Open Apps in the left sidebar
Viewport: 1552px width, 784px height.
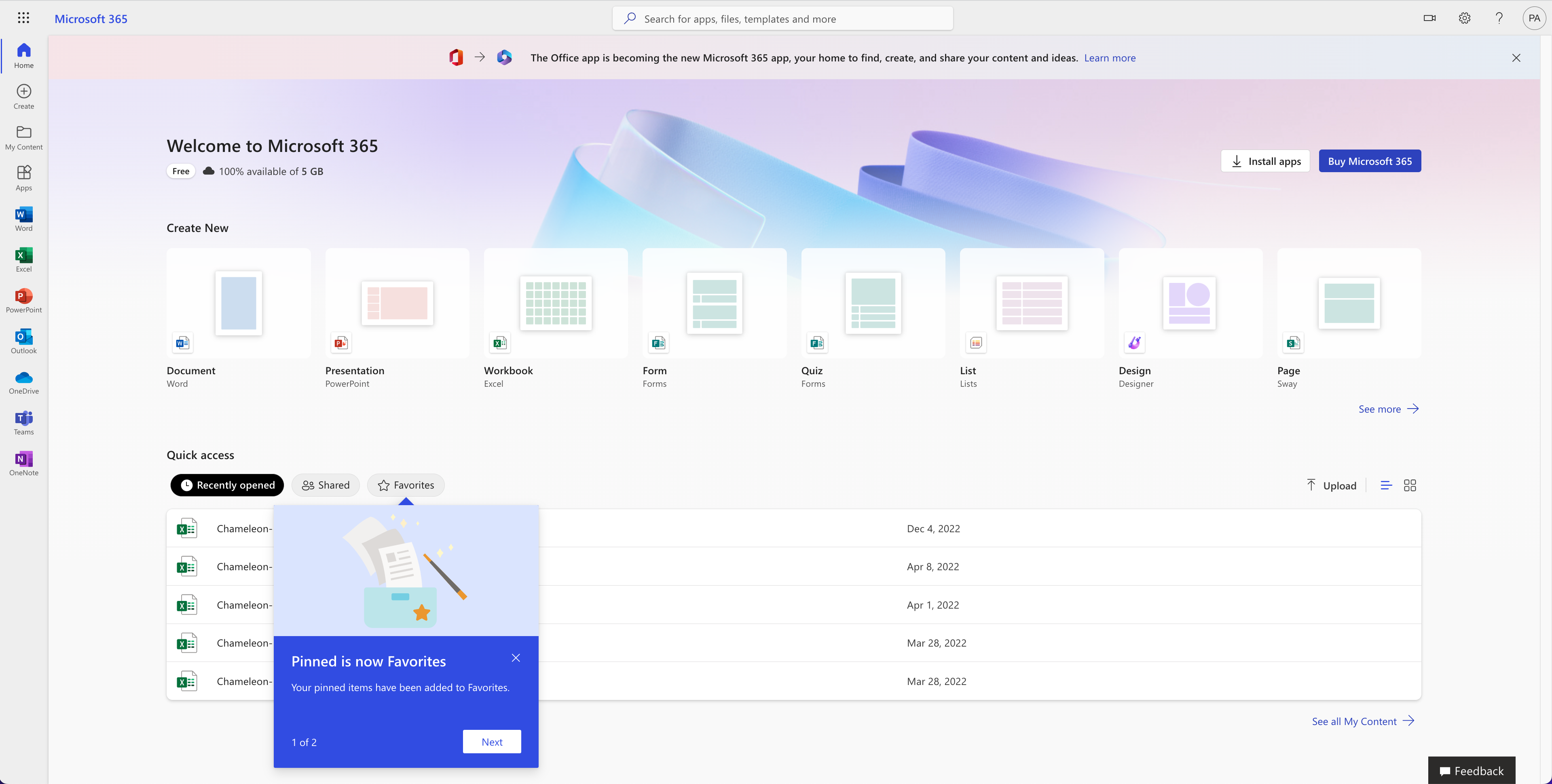point(23,178)
